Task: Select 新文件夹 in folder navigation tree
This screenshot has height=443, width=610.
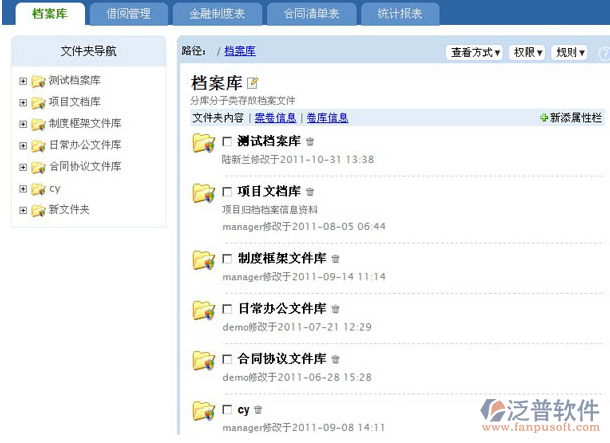Action: (x=69, y=210)
